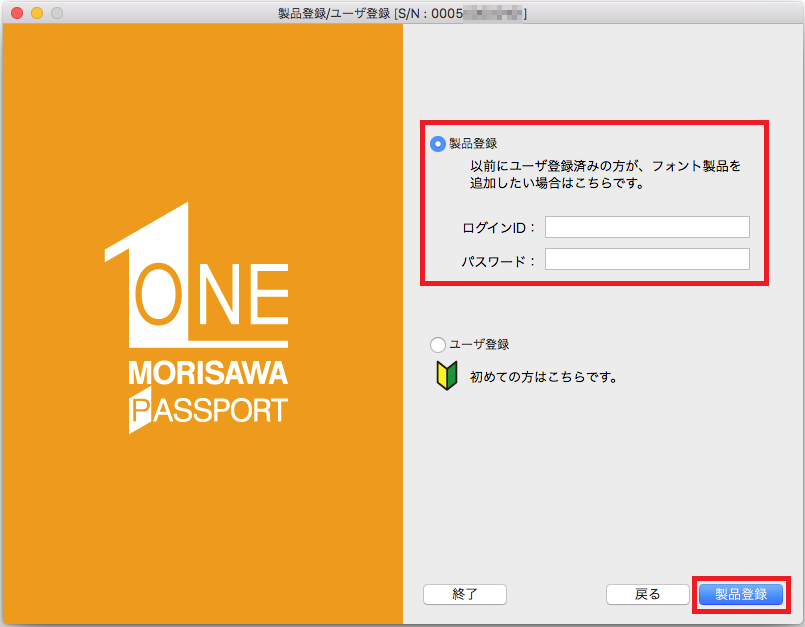Screen dimensions: 805x627
Task: Focus the ログインID text field
Action: point(647,227)
